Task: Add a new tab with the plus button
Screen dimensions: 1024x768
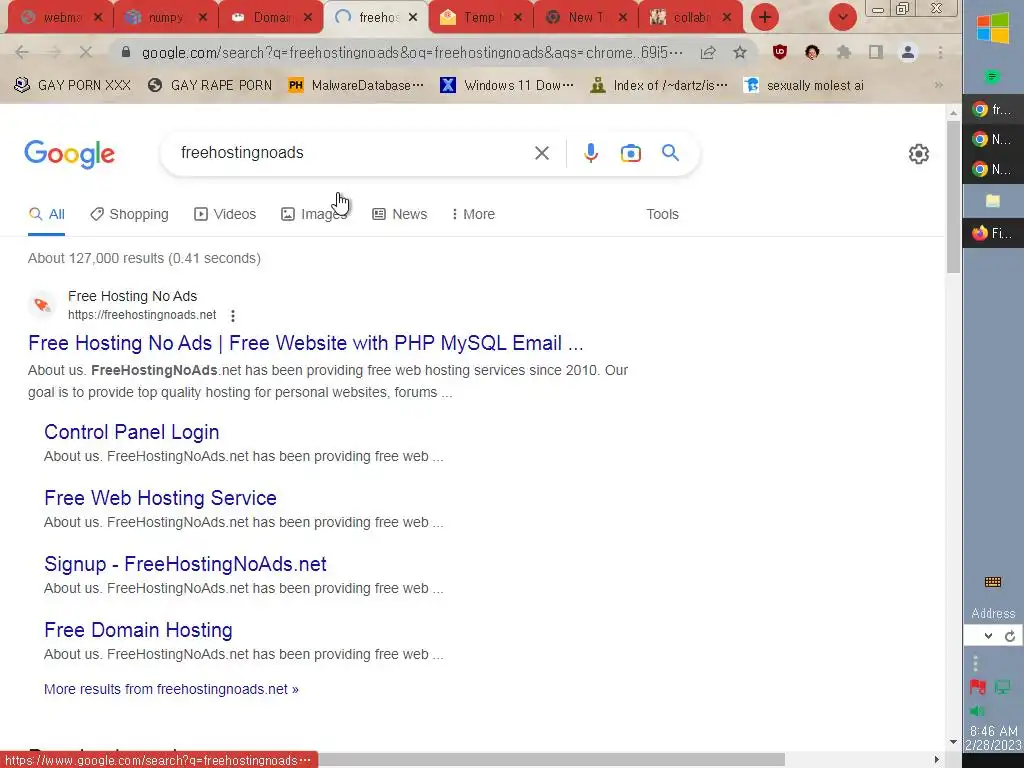Action: pos(765,17)
